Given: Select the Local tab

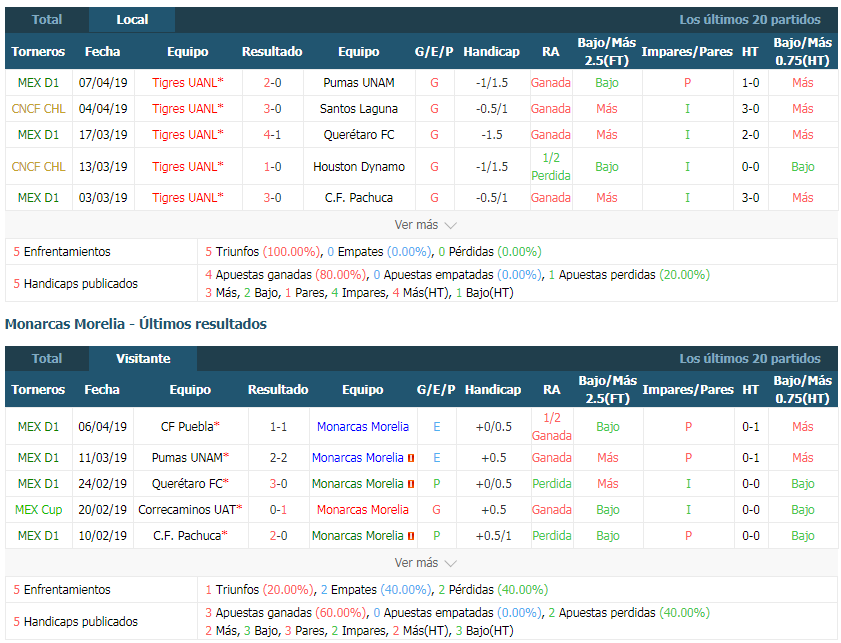Looking at the screenshot, I should point(132,20).
